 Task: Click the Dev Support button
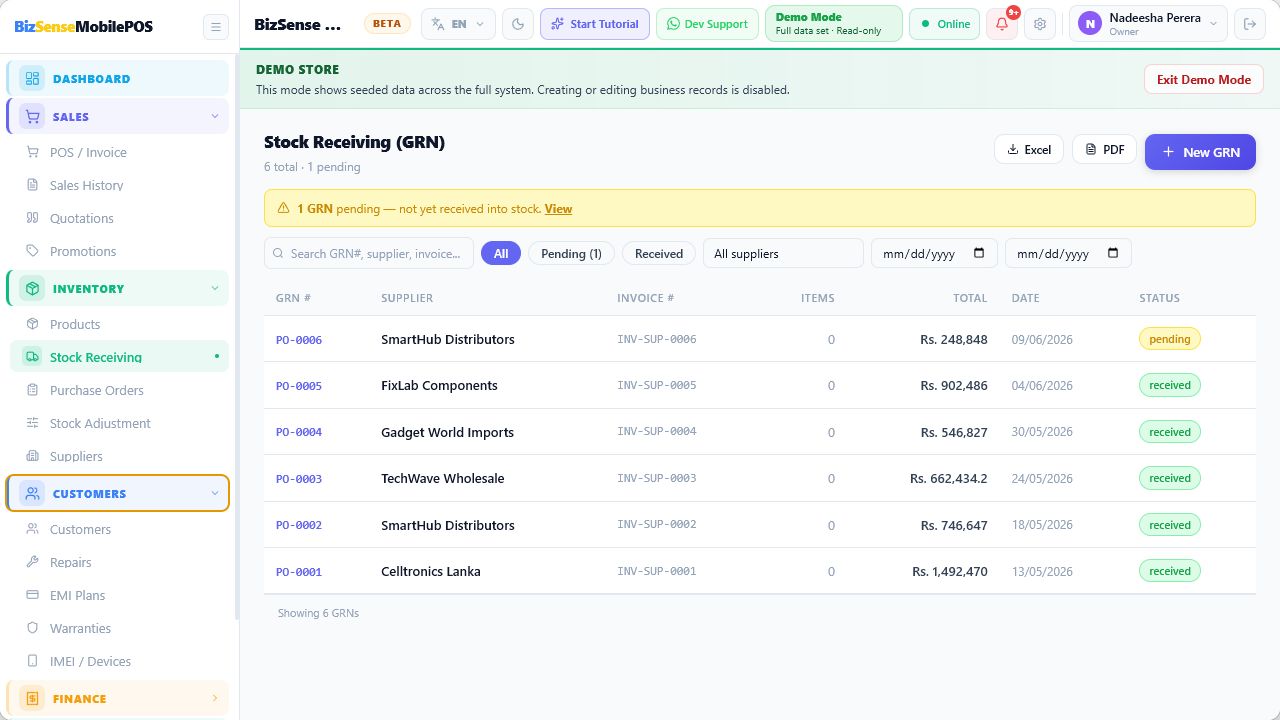click(707, 24)
